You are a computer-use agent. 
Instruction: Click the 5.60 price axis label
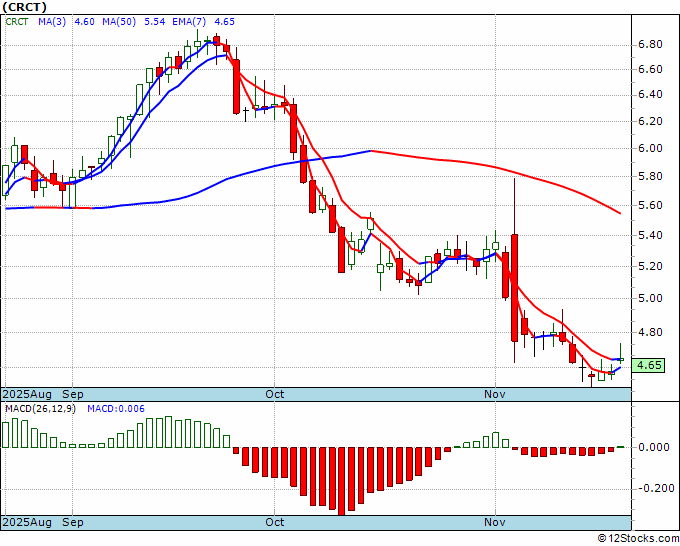[650, 205]
